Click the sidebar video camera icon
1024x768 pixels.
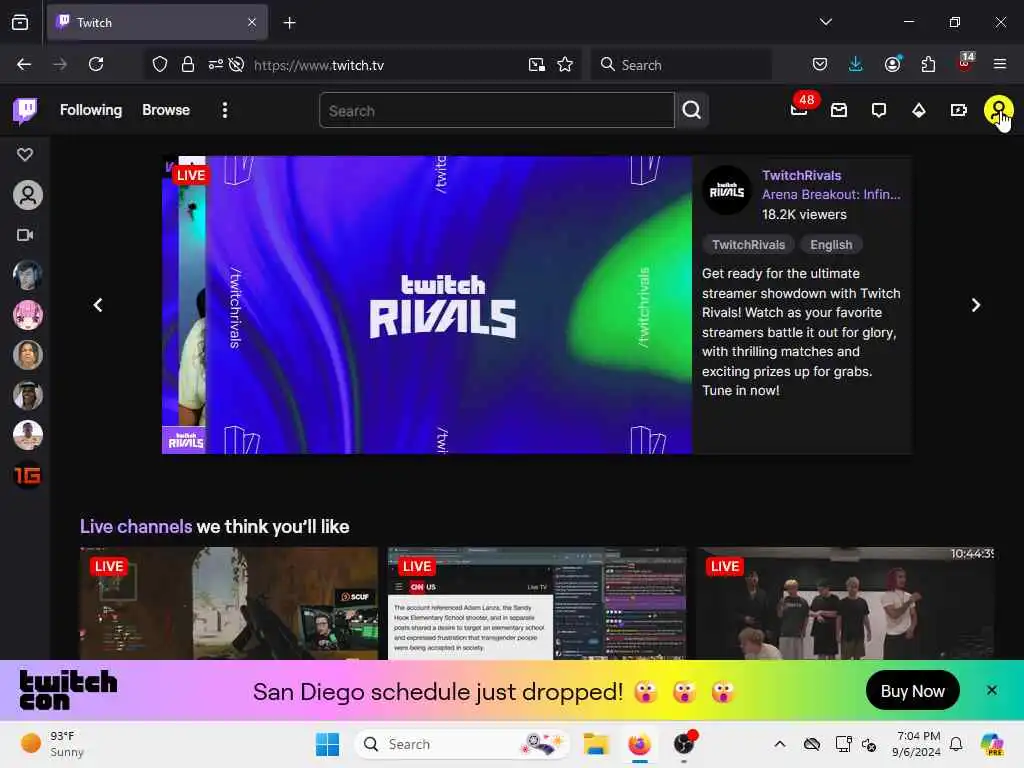25,235
